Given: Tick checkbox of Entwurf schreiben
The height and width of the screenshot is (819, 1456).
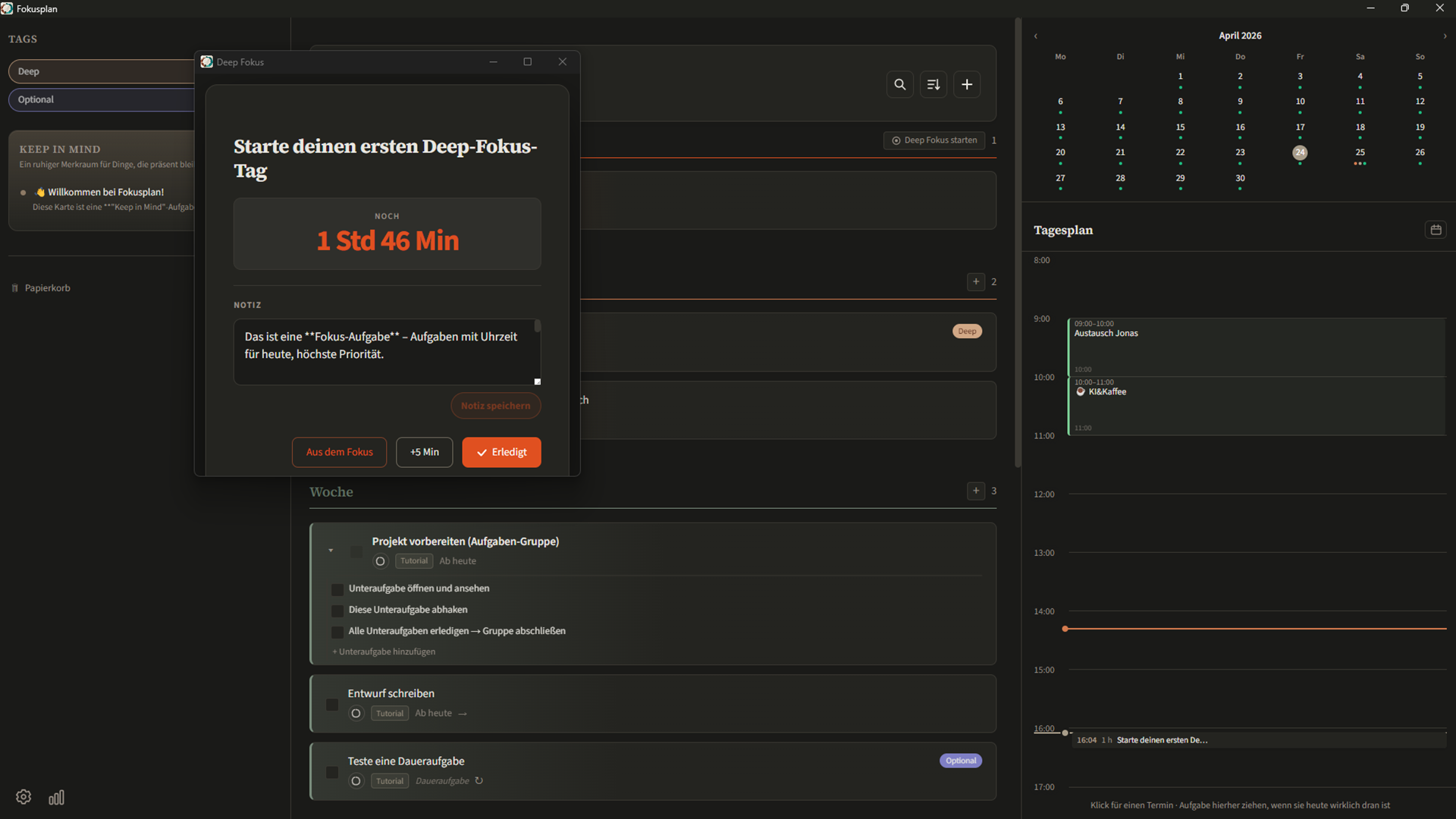Looking at the screenshot, I should (x=332, y=704).
